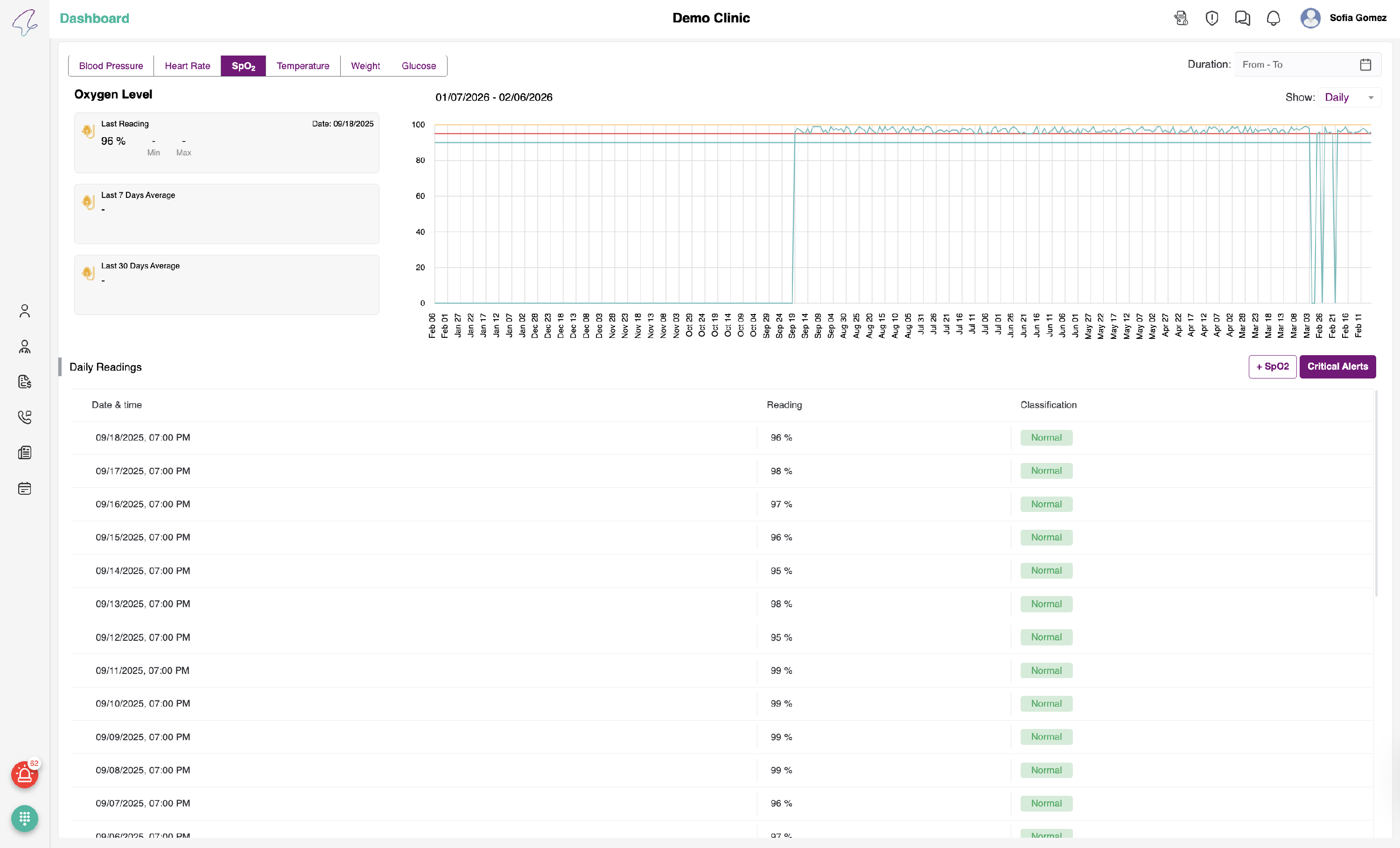Open the notifications bell in header

1273,18
